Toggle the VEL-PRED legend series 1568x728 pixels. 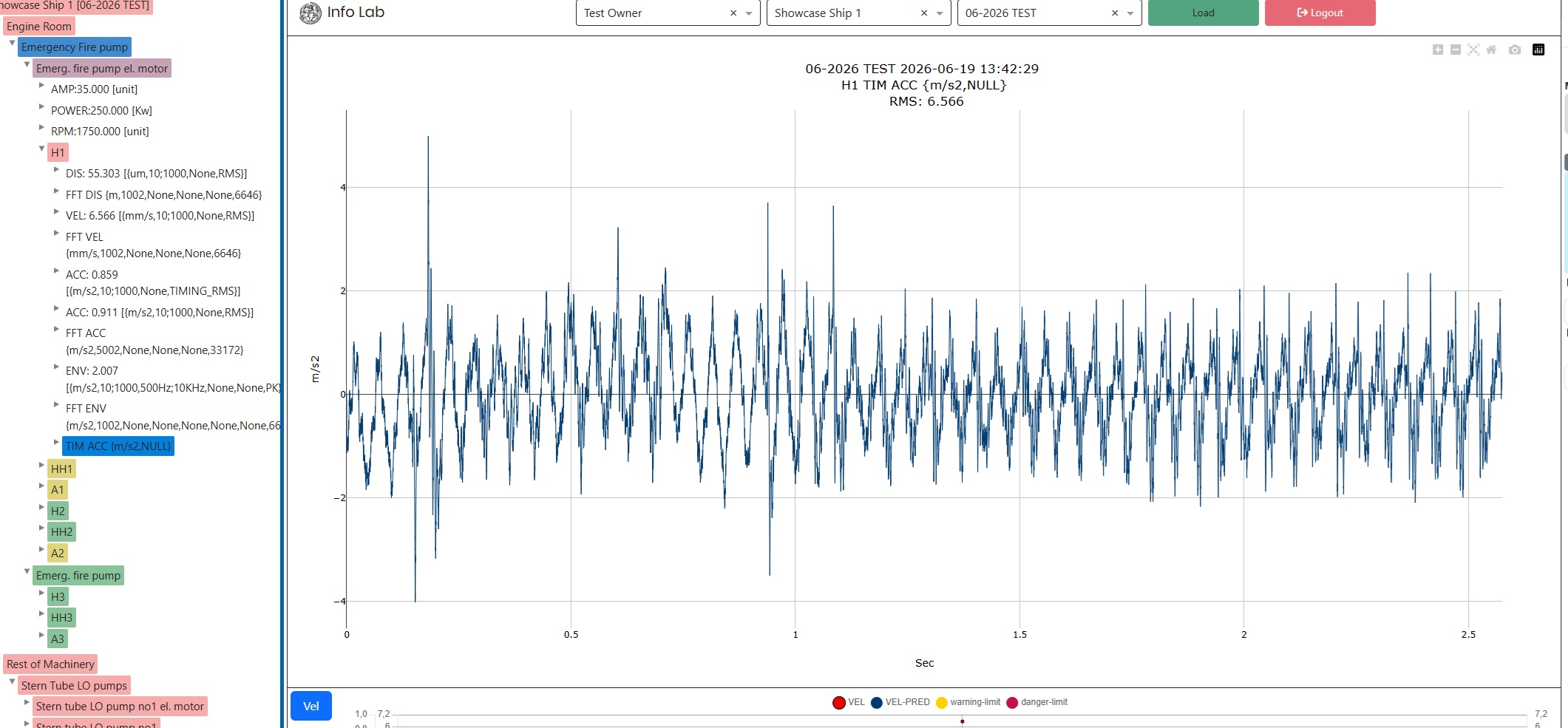pyautogui.click(x=900, y=702)
